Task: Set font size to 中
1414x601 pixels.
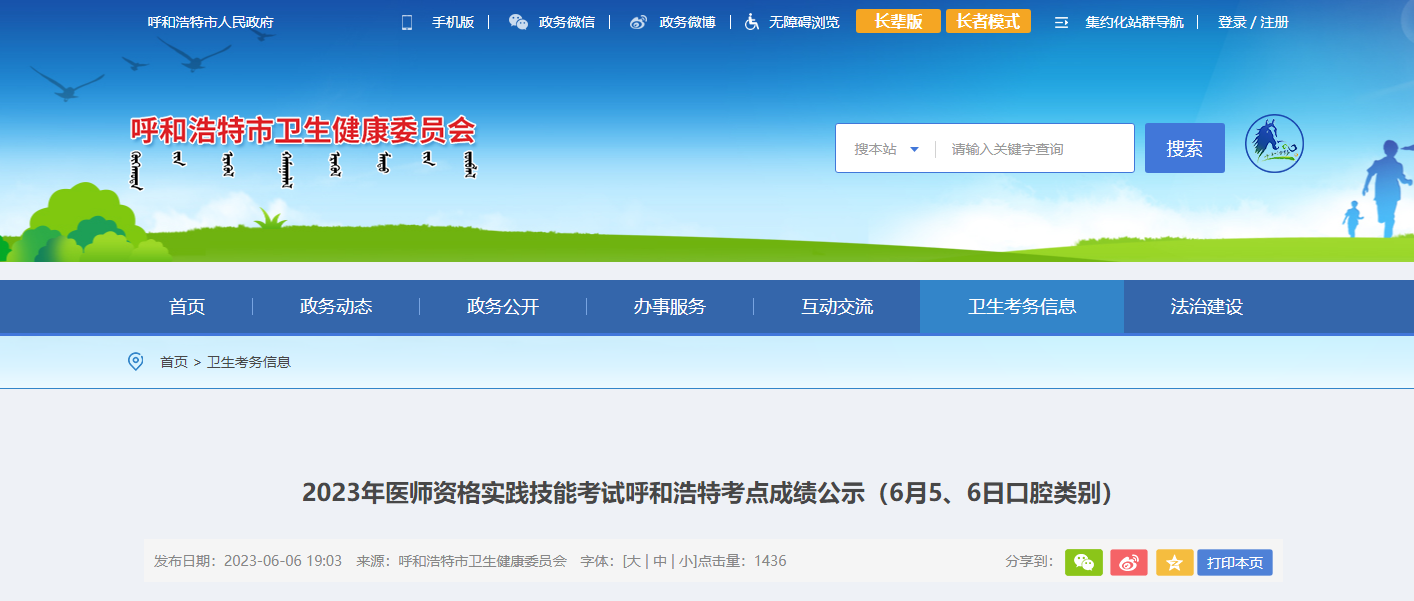Action: point(660,561)
